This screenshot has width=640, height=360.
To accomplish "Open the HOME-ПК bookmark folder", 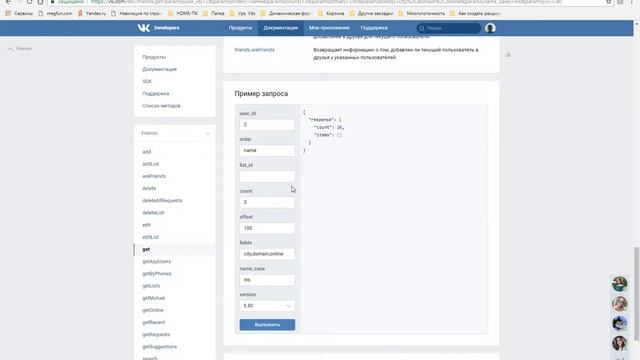I will pyautogui.click(x=183, y=13).
